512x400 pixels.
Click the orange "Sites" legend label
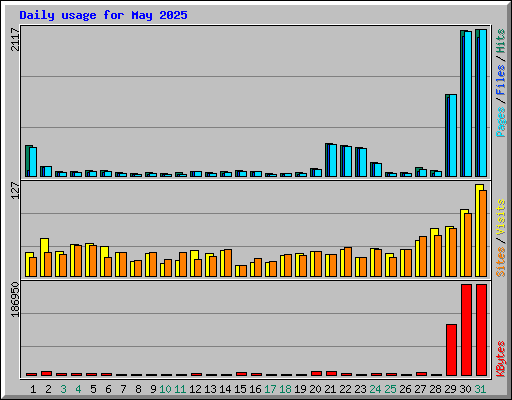click(501, 262)
